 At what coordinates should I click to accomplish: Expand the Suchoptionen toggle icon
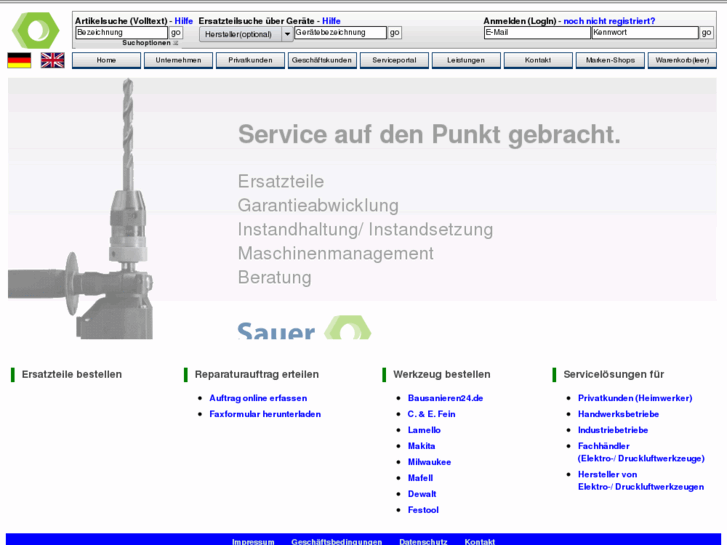[x=176, y=43]
